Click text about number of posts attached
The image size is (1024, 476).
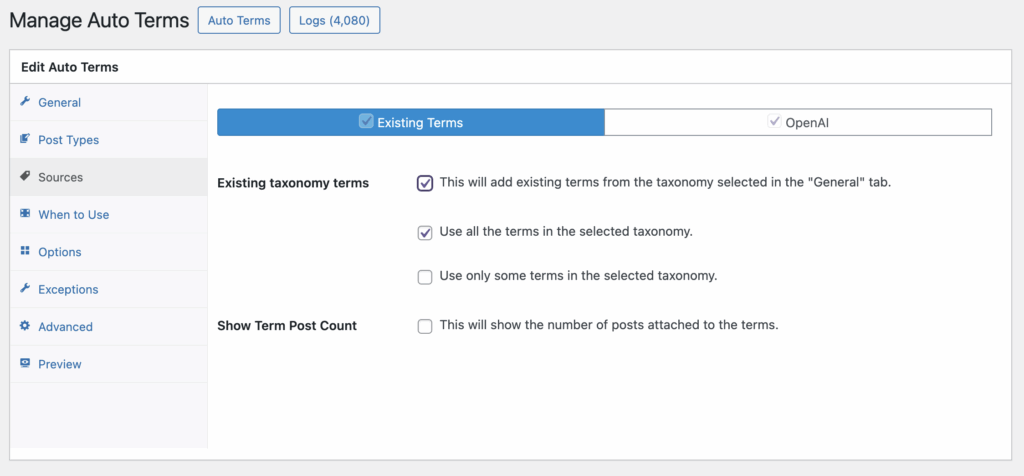(609, 325)
